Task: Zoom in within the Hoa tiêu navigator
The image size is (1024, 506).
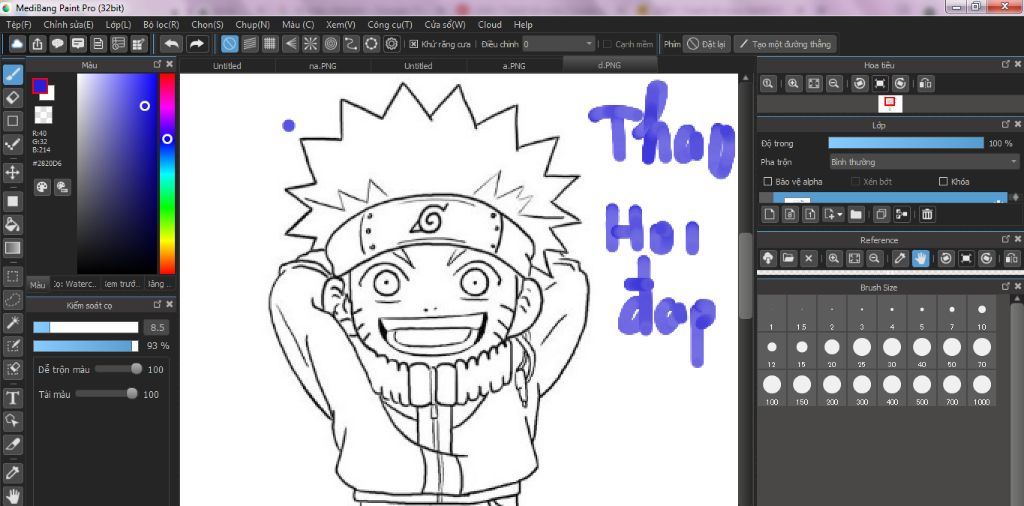Action: click(x=793, y=84)
